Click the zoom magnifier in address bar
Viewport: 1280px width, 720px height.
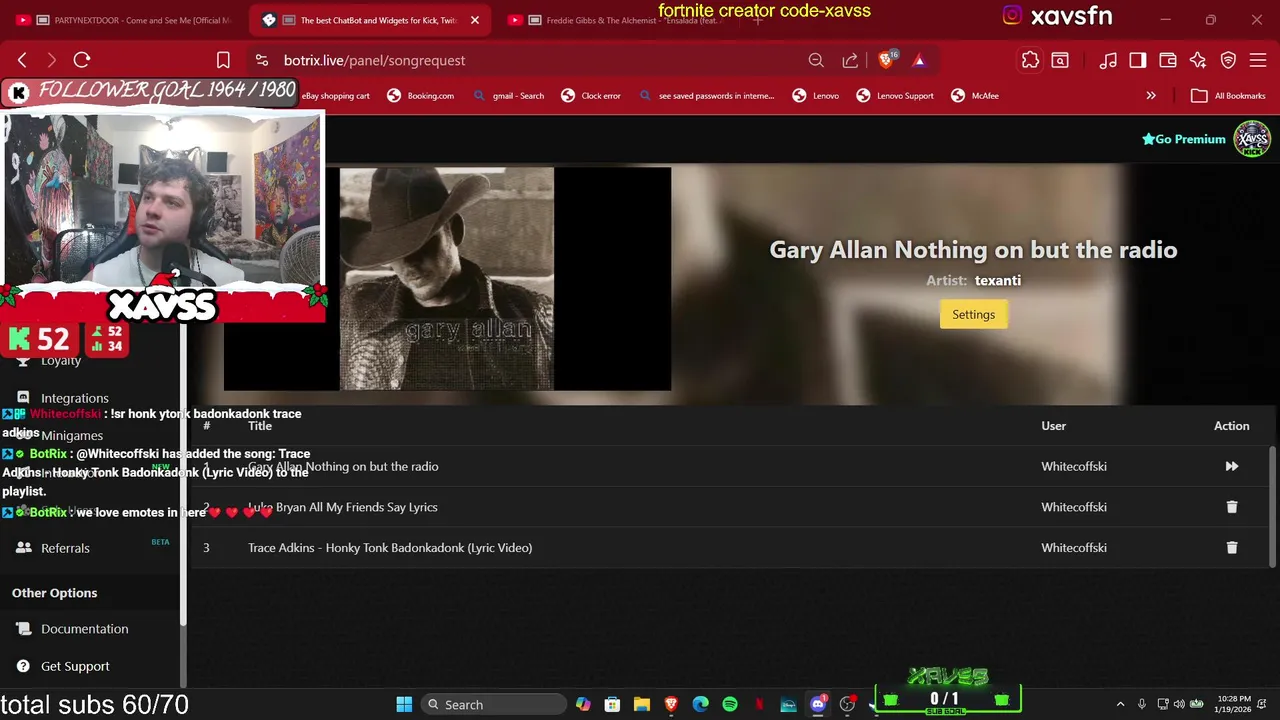tap(816, 60)
